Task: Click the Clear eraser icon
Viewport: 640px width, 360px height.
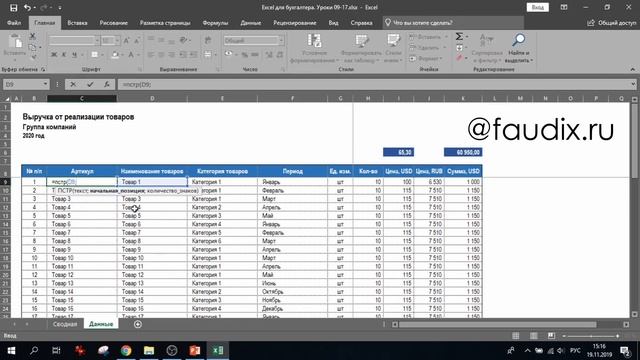Action: 460,58
